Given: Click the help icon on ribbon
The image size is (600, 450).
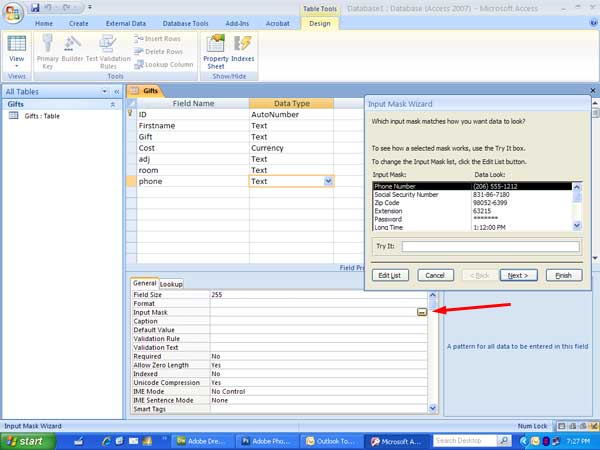Looking at the screenshot, I should (x=594, y=23).
